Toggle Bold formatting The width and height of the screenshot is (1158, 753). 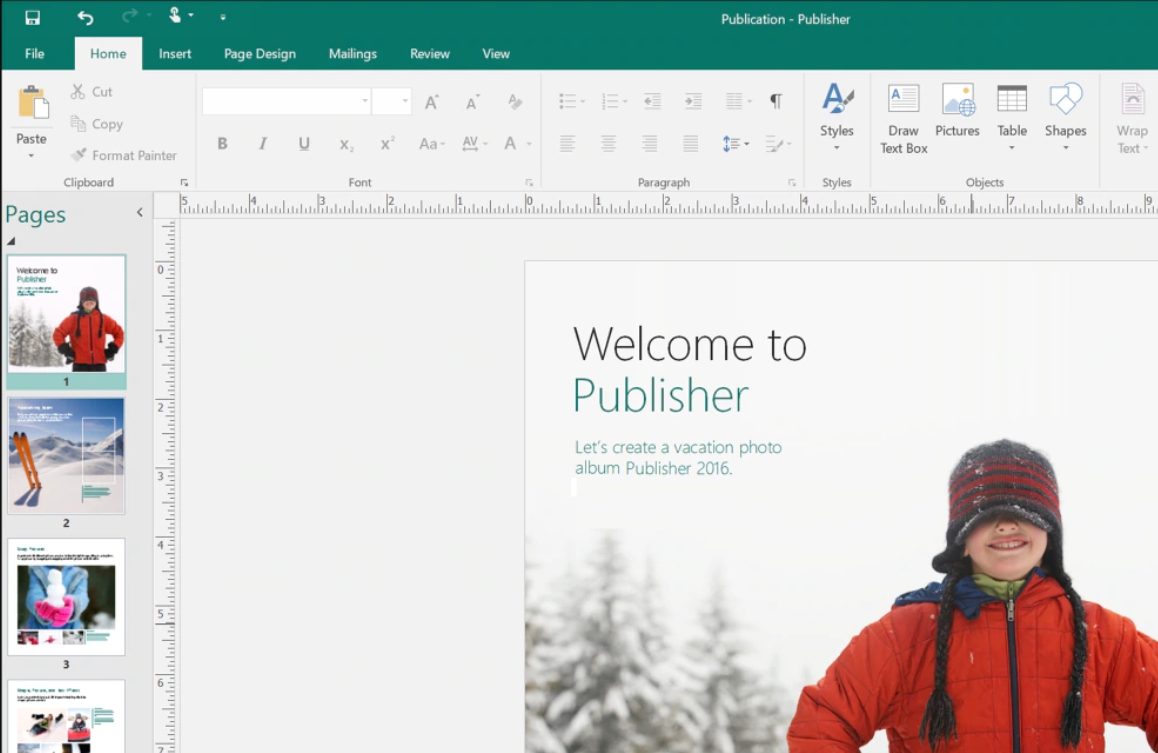click(222, 144)
